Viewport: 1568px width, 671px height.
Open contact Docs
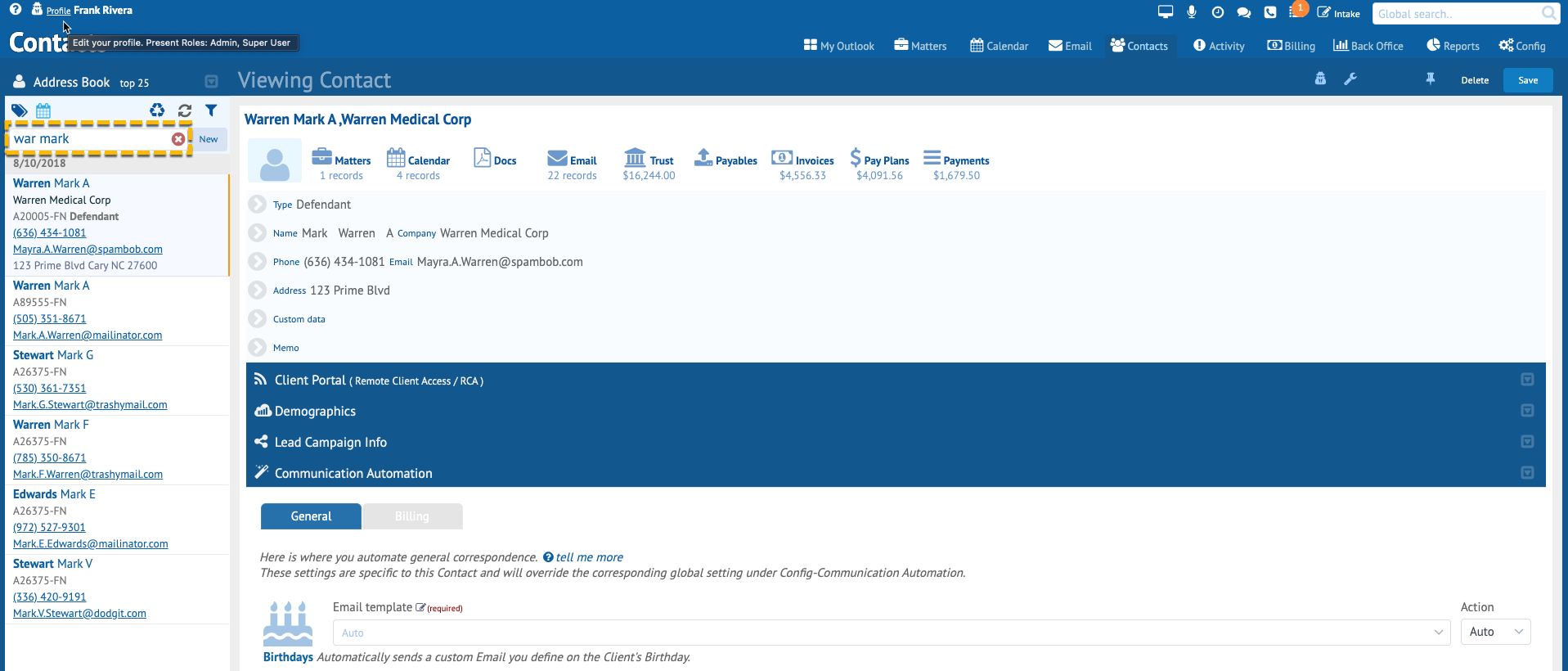(x=495, y=159)
